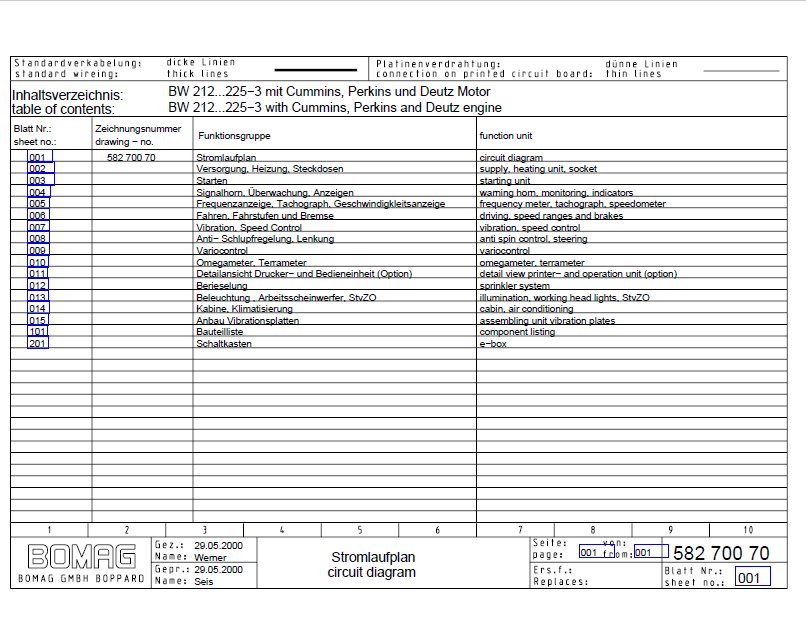Select 'starting unit' text
This screenshot has height=623, width=806.
coord(504,180)
